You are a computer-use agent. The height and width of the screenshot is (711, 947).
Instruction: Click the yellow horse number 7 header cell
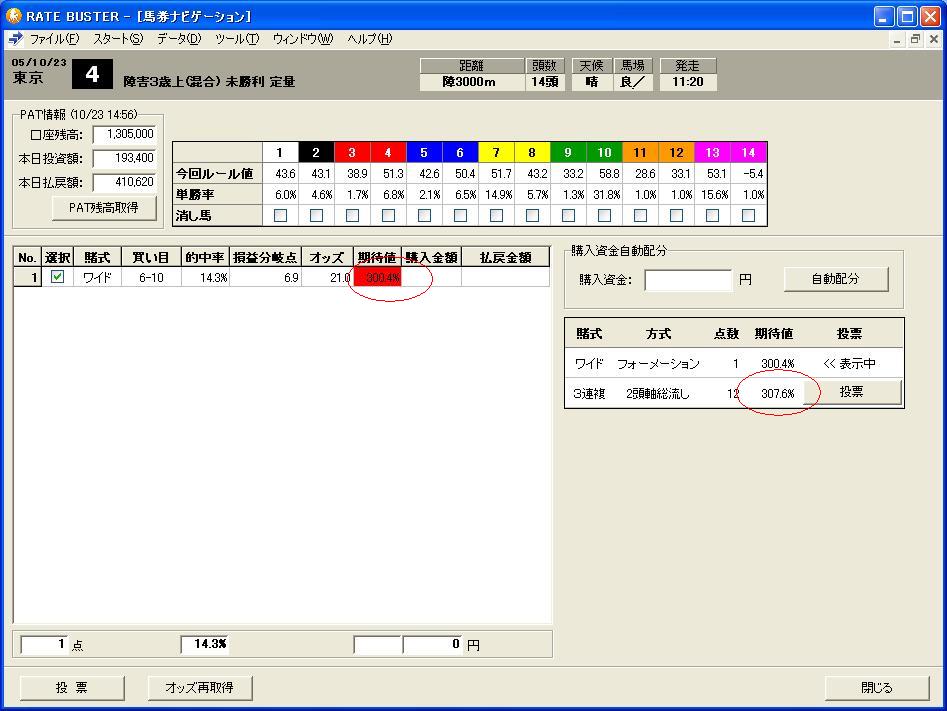pos(496,152)
